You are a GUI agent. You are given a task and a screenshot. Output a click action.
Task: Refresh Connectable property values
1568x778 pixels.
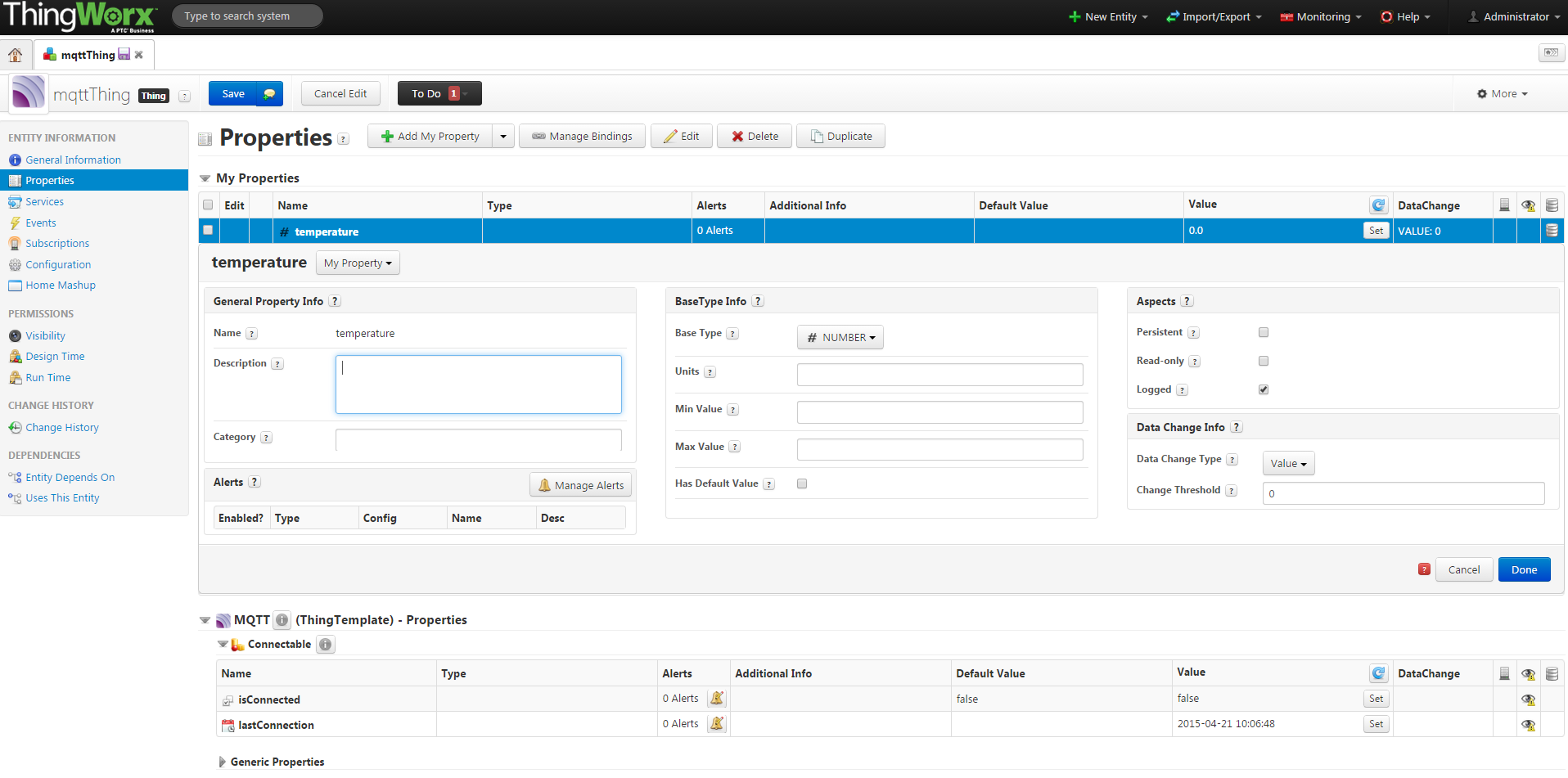[1379, 673]
